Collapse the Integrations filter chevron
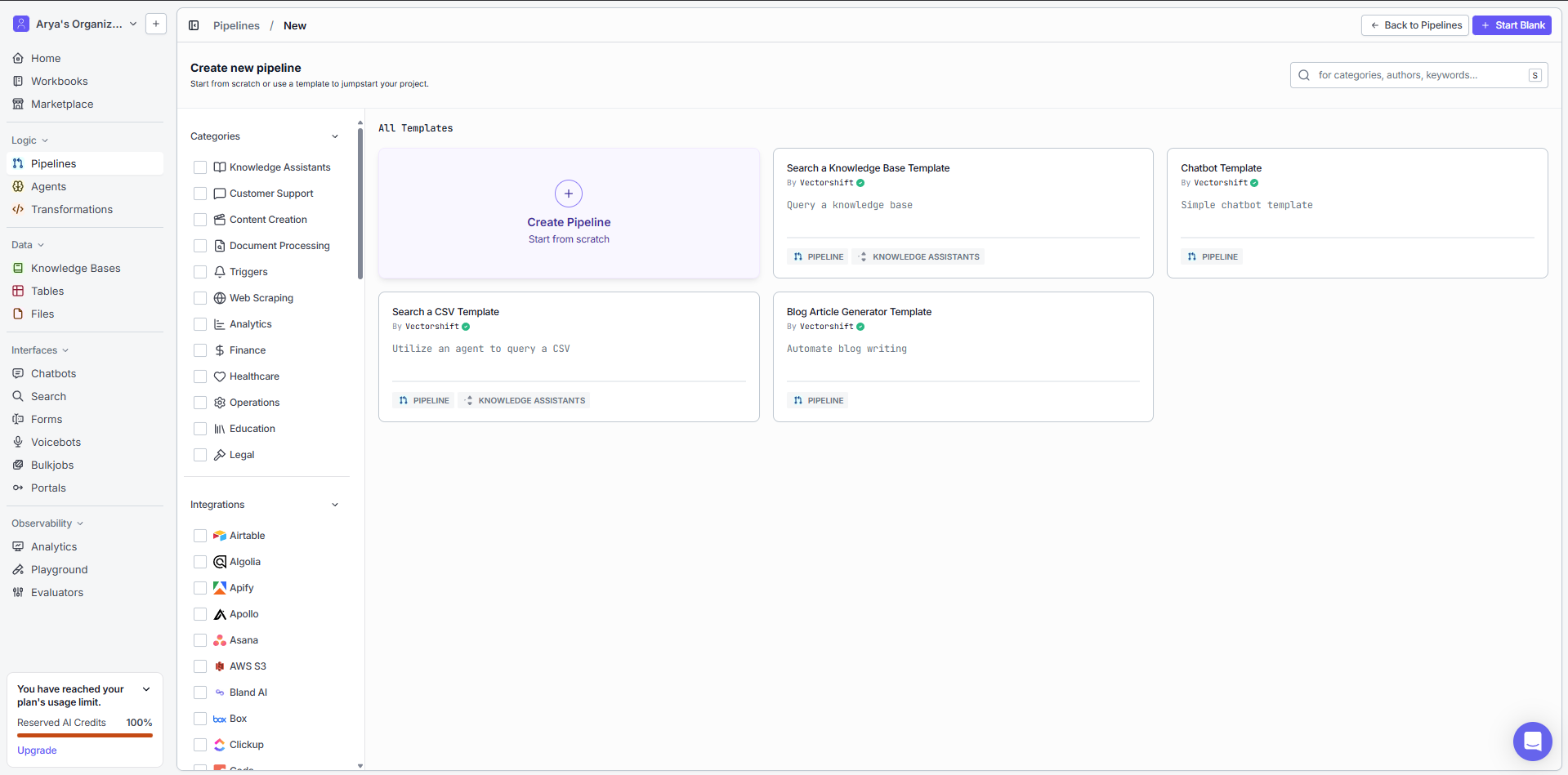This screenshot has height=775, width=1568. pyautogui.click(x=335, y=505)
